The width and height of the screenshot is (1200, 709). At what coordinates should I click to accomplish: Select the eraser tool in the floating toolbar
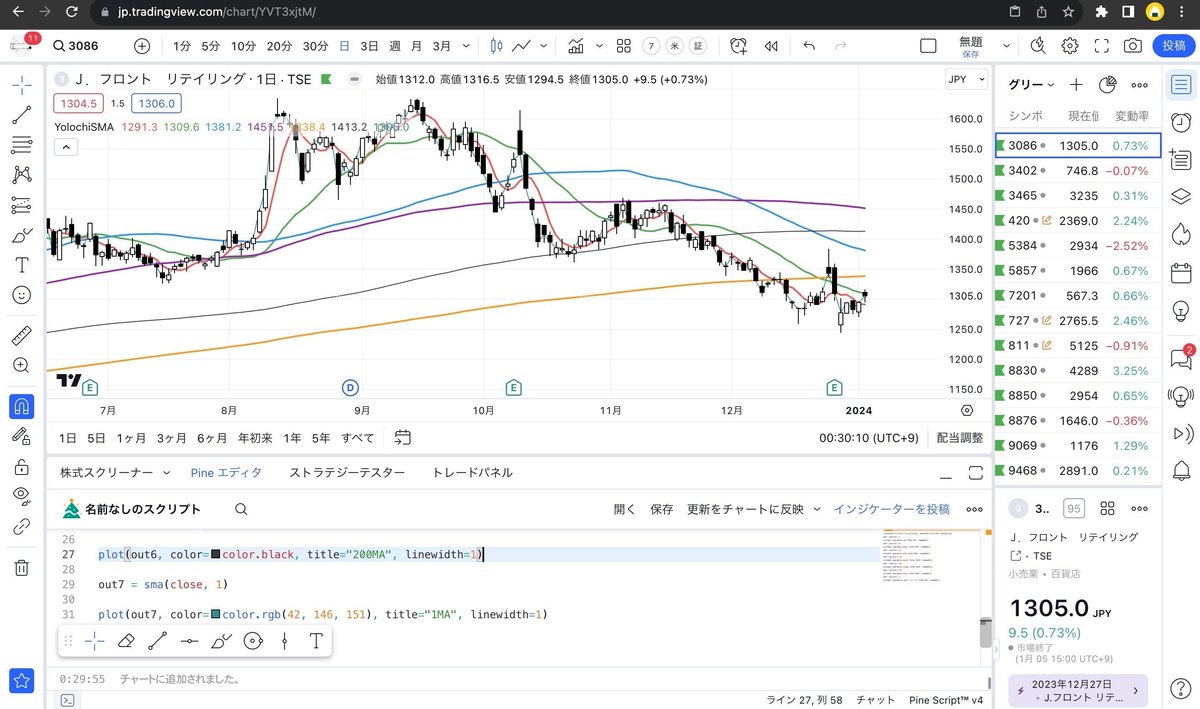[x=126, y=641]
